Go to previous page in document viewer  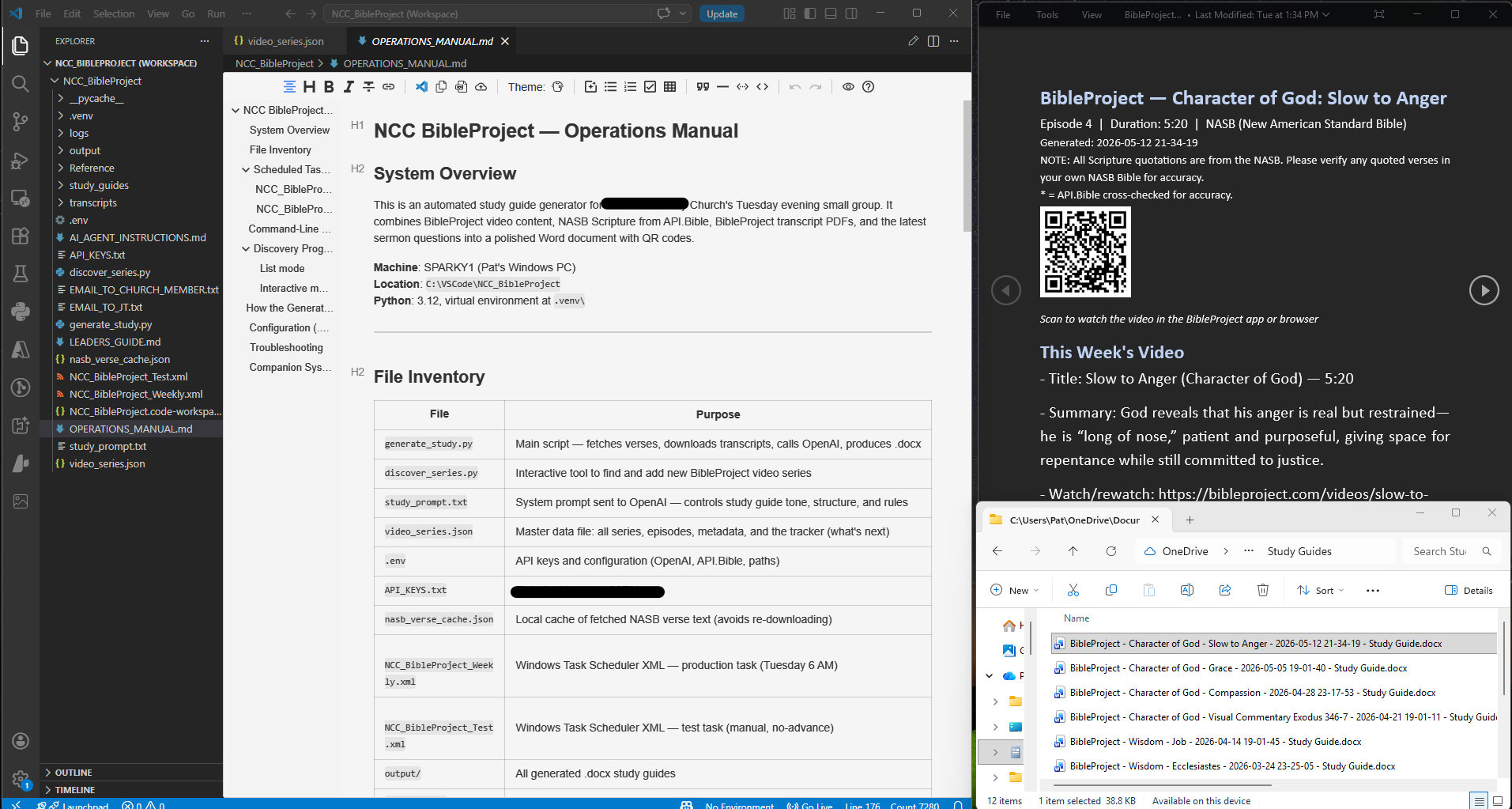tap(1006, 290)
